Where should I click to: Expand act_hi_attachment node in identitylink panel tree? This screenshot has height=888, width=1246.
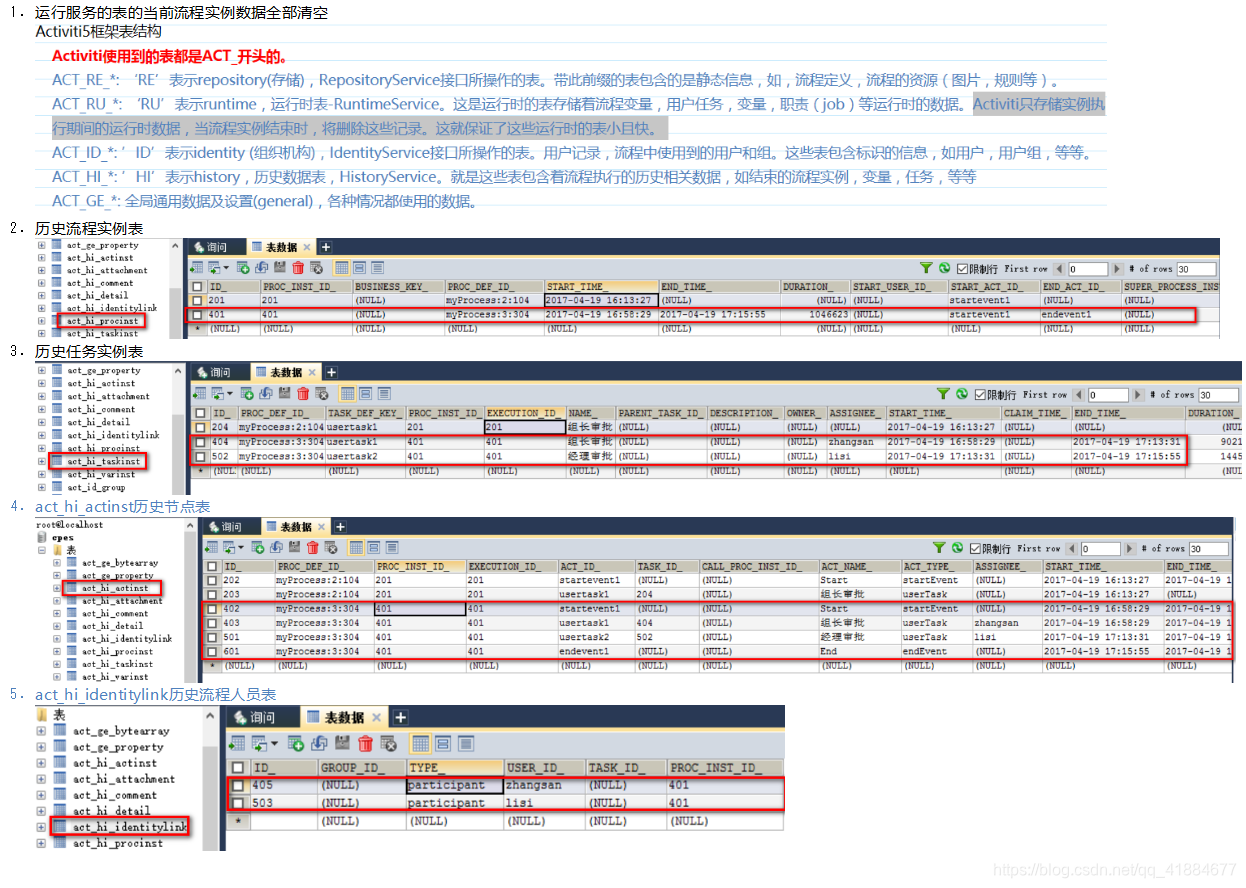coord(41,779)
